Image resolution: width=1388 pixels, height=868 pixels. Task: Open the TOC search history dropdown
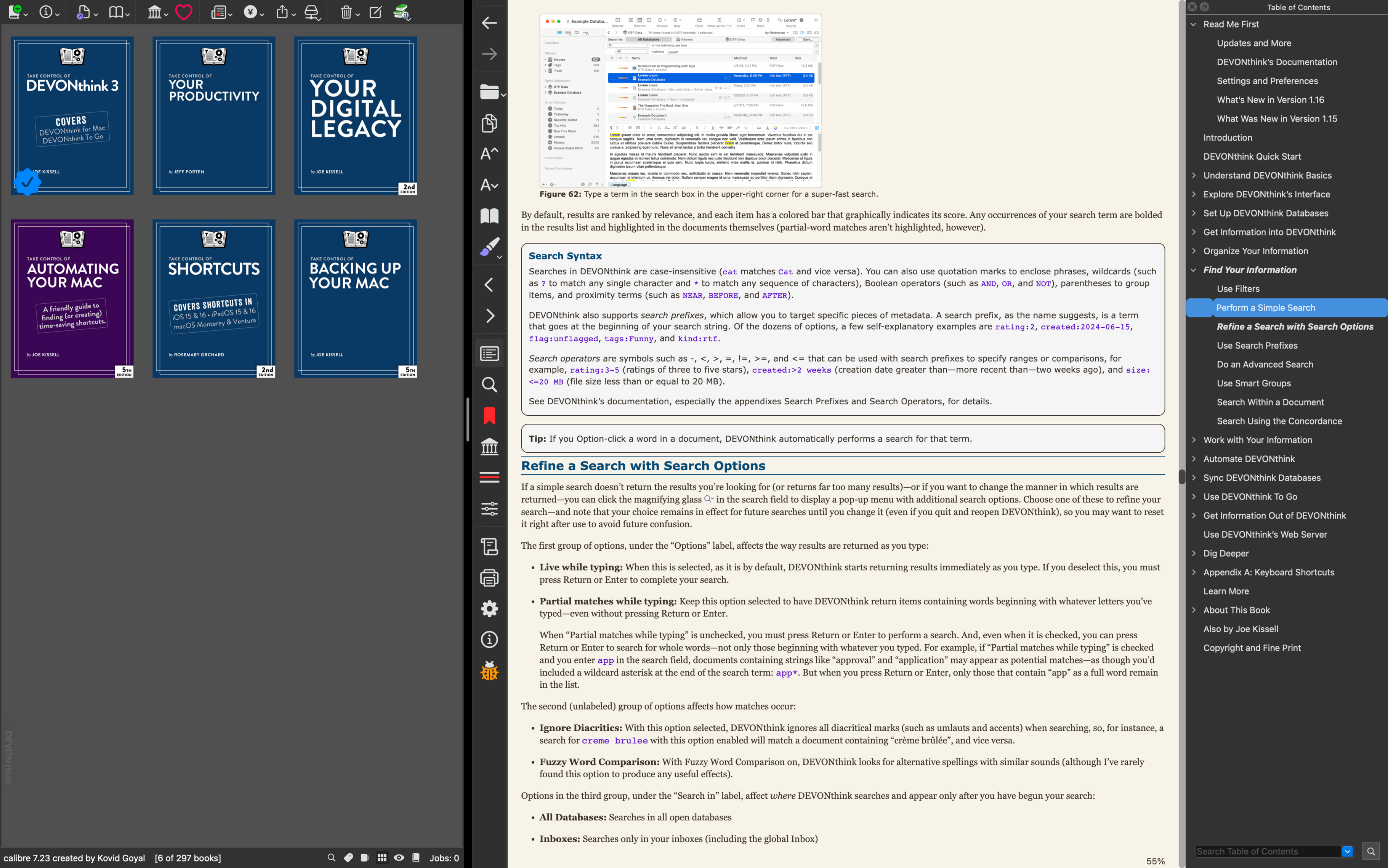(1347, 851)
